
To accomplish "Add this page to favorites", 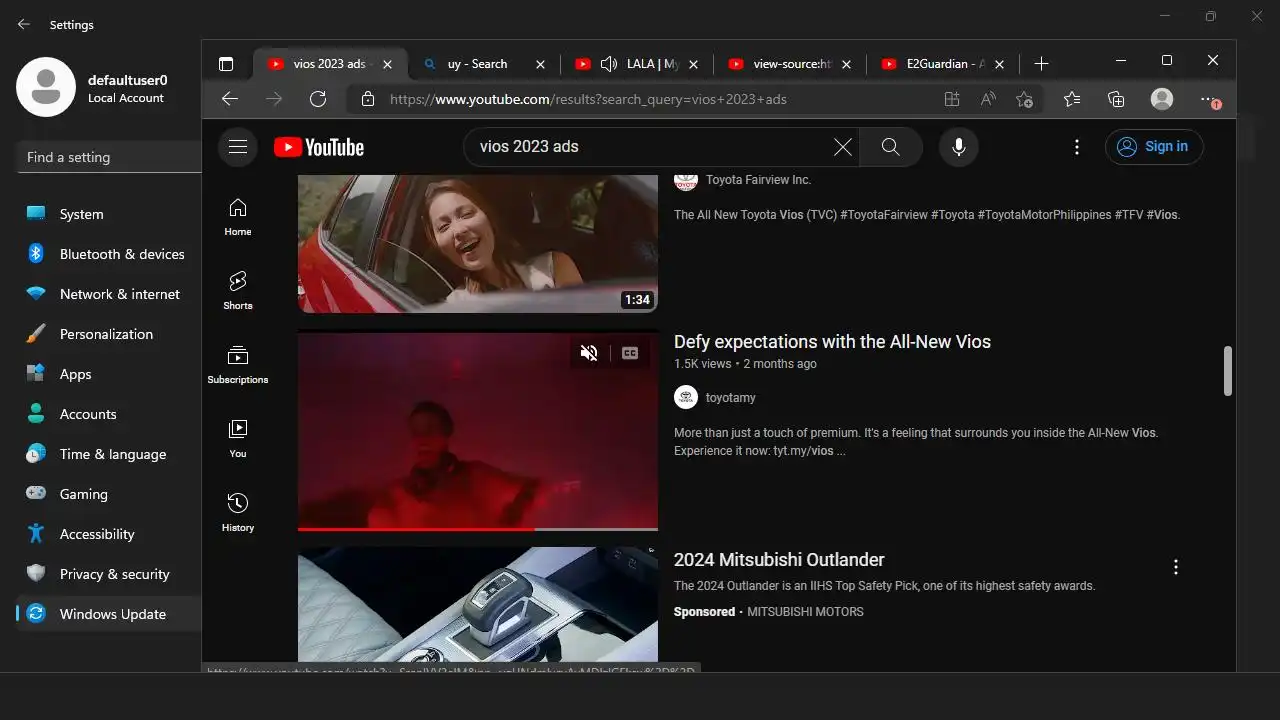I will click(1024, 99).
